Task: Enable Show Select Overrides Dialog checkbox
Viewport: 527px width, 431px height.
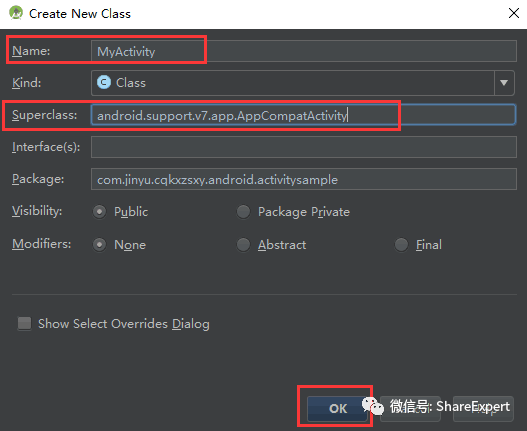Action: pyautogui.click(x=25, y=323)
